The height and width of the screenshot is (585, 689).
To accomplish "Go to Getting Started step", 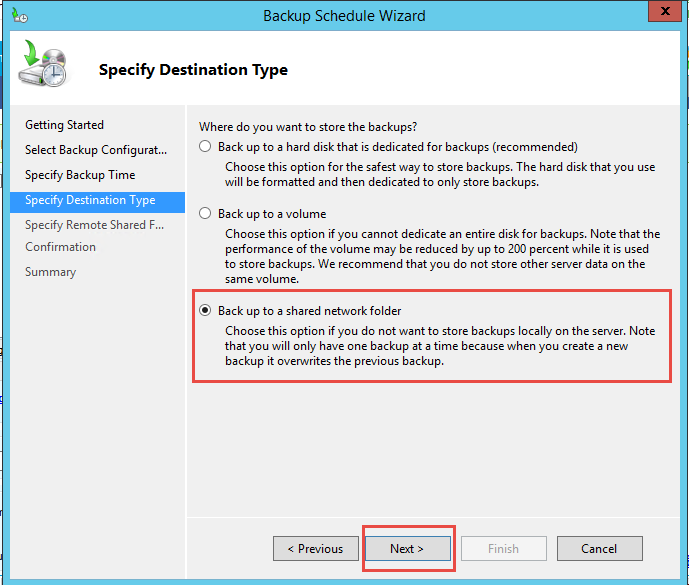I will 64,125.
